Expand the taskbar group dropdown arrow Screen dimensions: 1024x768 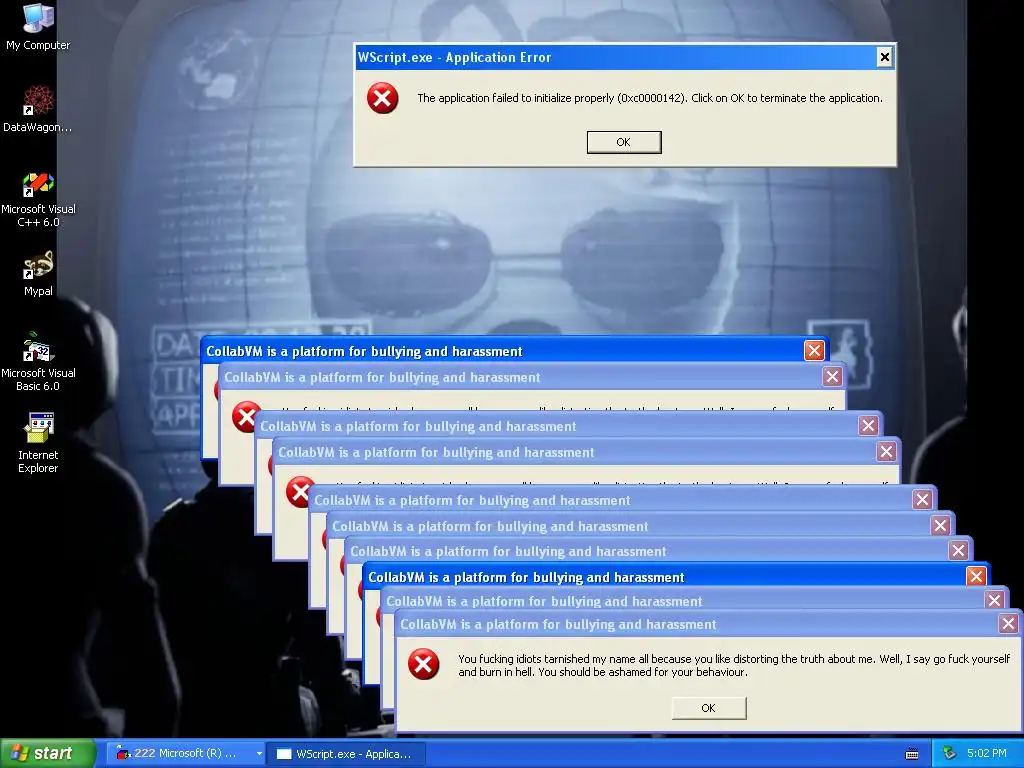pos(259,754)
